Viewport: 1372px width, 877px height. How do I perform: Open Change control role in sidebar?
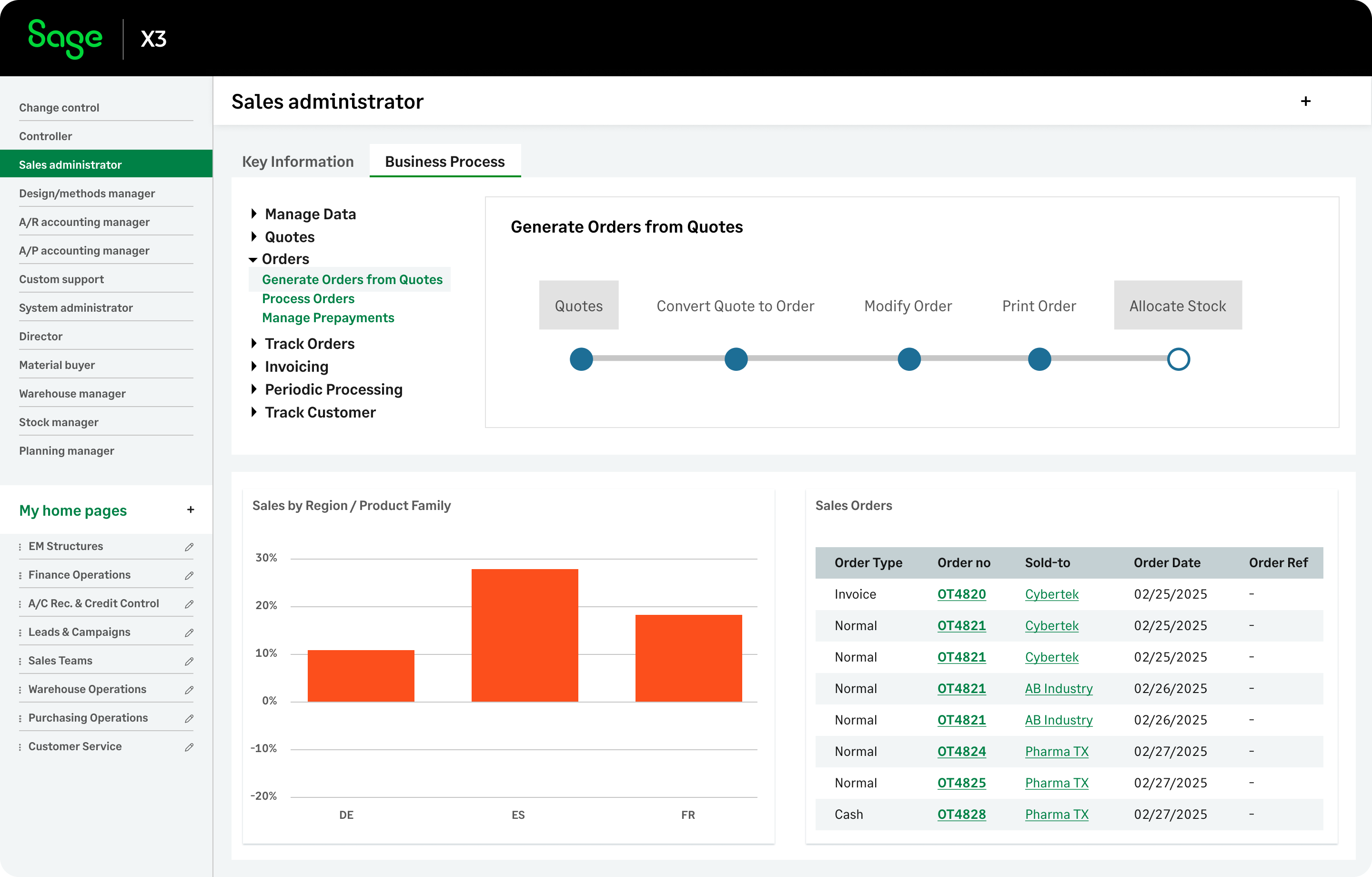coord(59,107)
